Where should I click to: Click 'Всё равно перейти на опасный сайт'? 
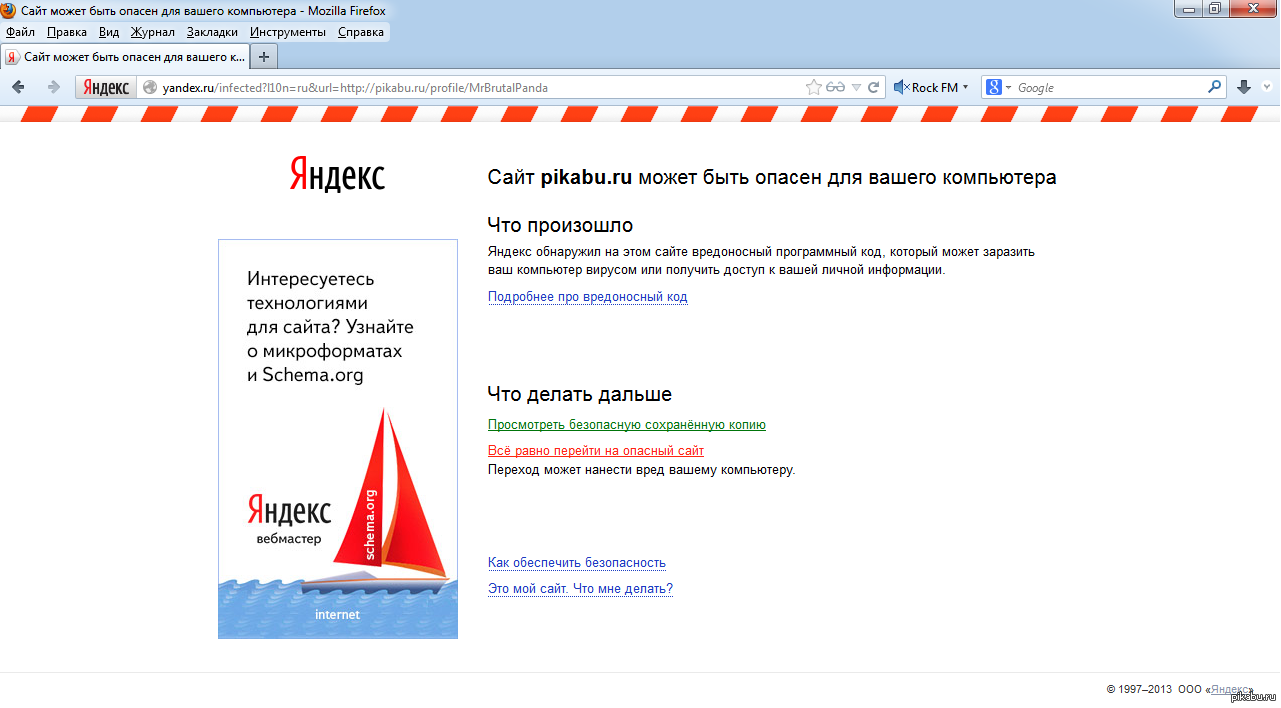[x=595, y=451]
